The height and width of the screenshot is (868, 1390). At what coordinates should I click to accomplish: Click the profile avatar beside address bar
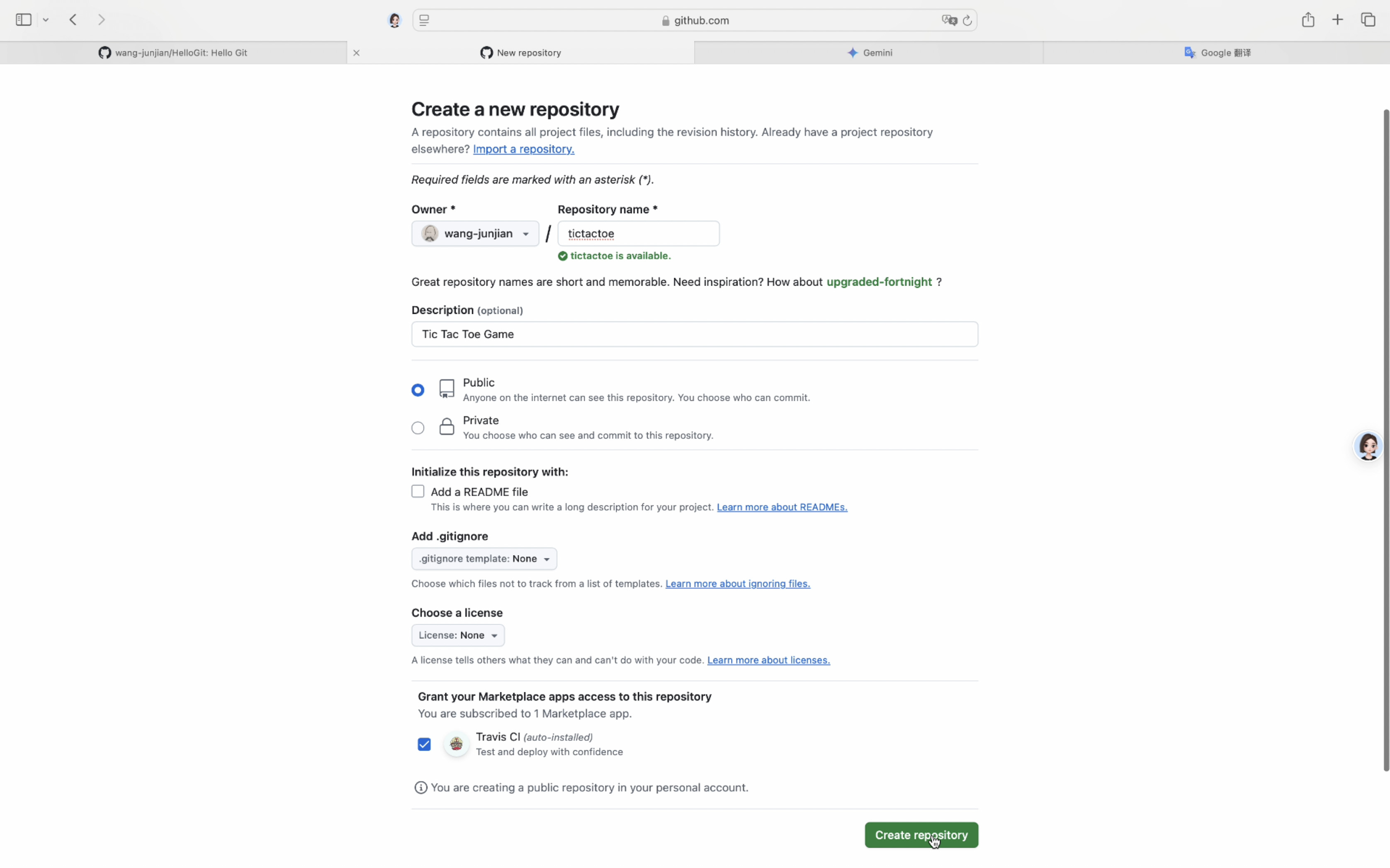tap(394, 21)
